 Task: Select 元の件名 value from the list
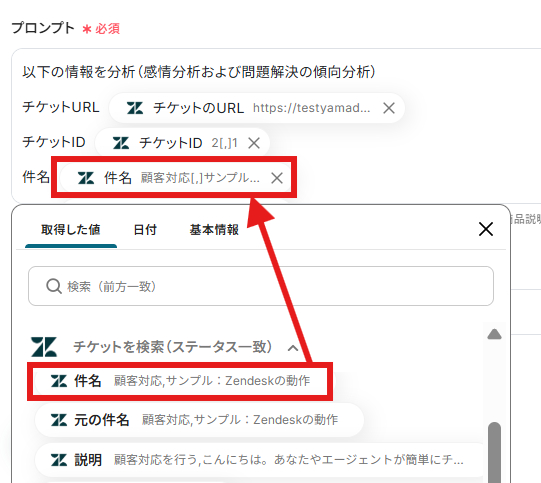199,420
